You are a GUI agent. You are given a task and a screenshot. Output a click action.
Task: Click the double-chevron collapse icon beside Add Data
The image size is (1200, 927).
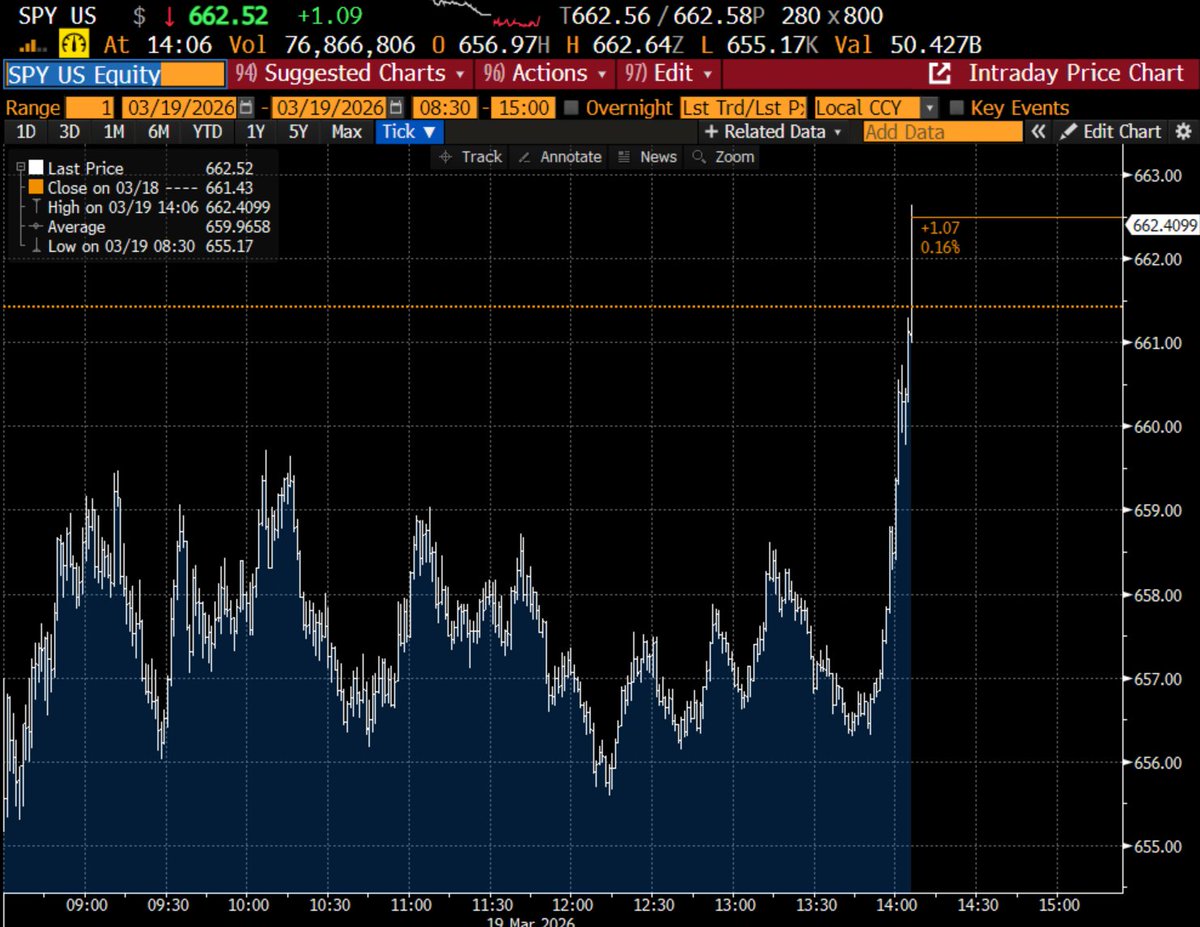pos(1039,131)
